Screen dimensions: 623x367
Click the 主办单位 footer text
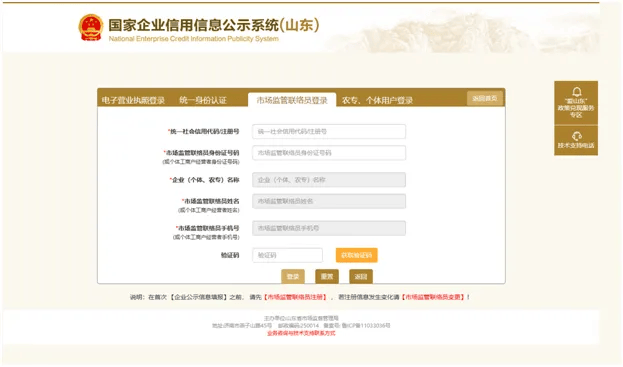[x=301, y=318]
